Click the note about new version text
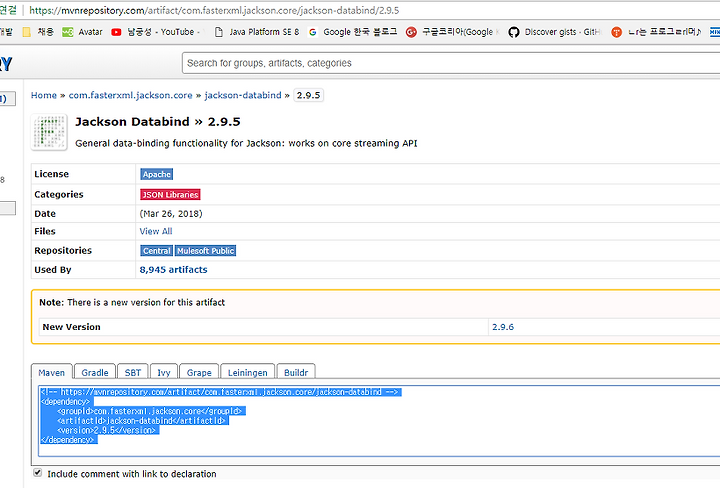Viewport: 720px width, 488px height. click(132, 303)
